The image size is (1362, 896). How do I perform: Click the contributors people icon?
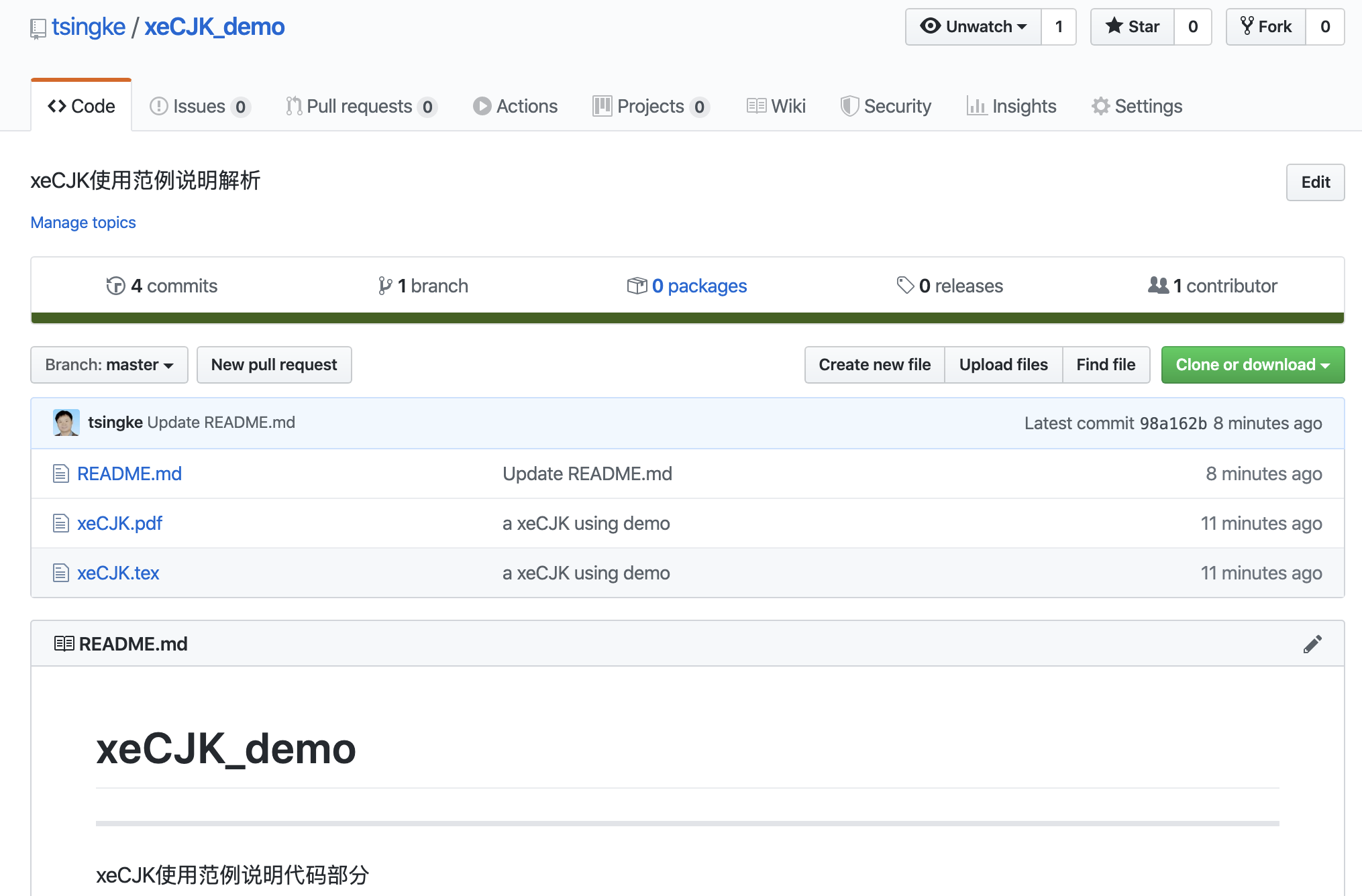pos(1158,286)
